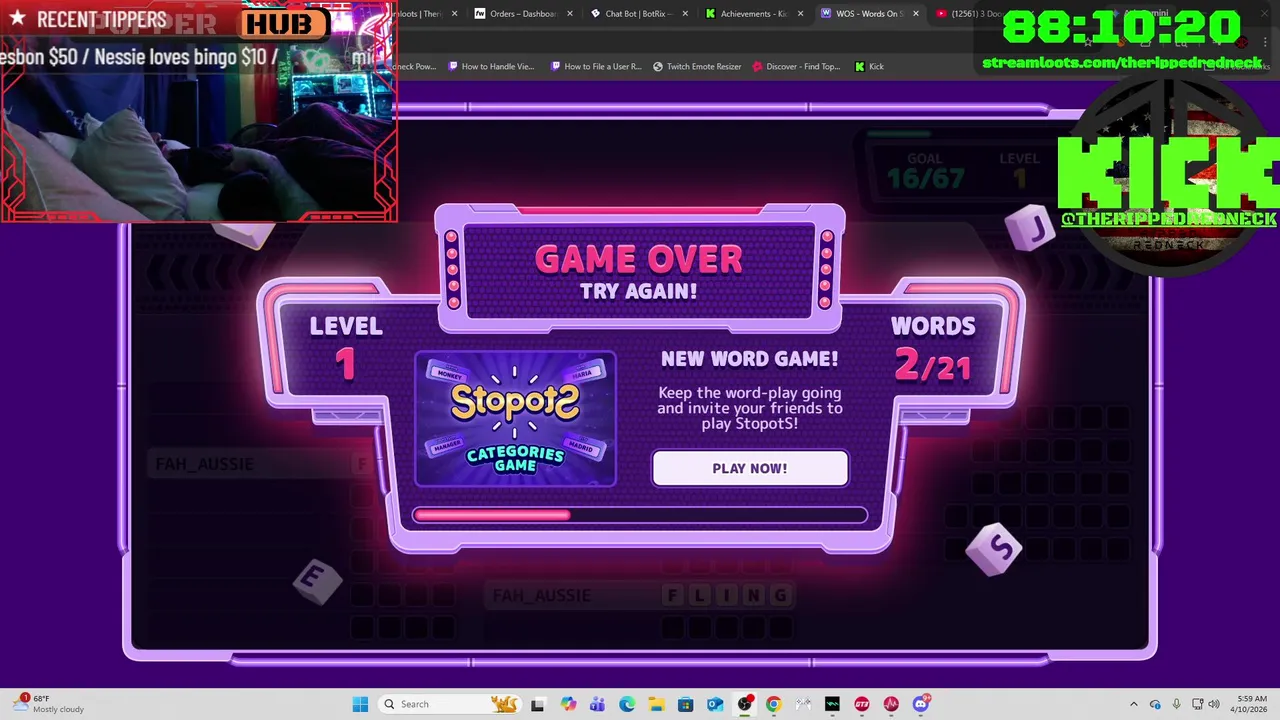Click the @THERIPPEDREDNECK Kick handle text

[1168, 218]
